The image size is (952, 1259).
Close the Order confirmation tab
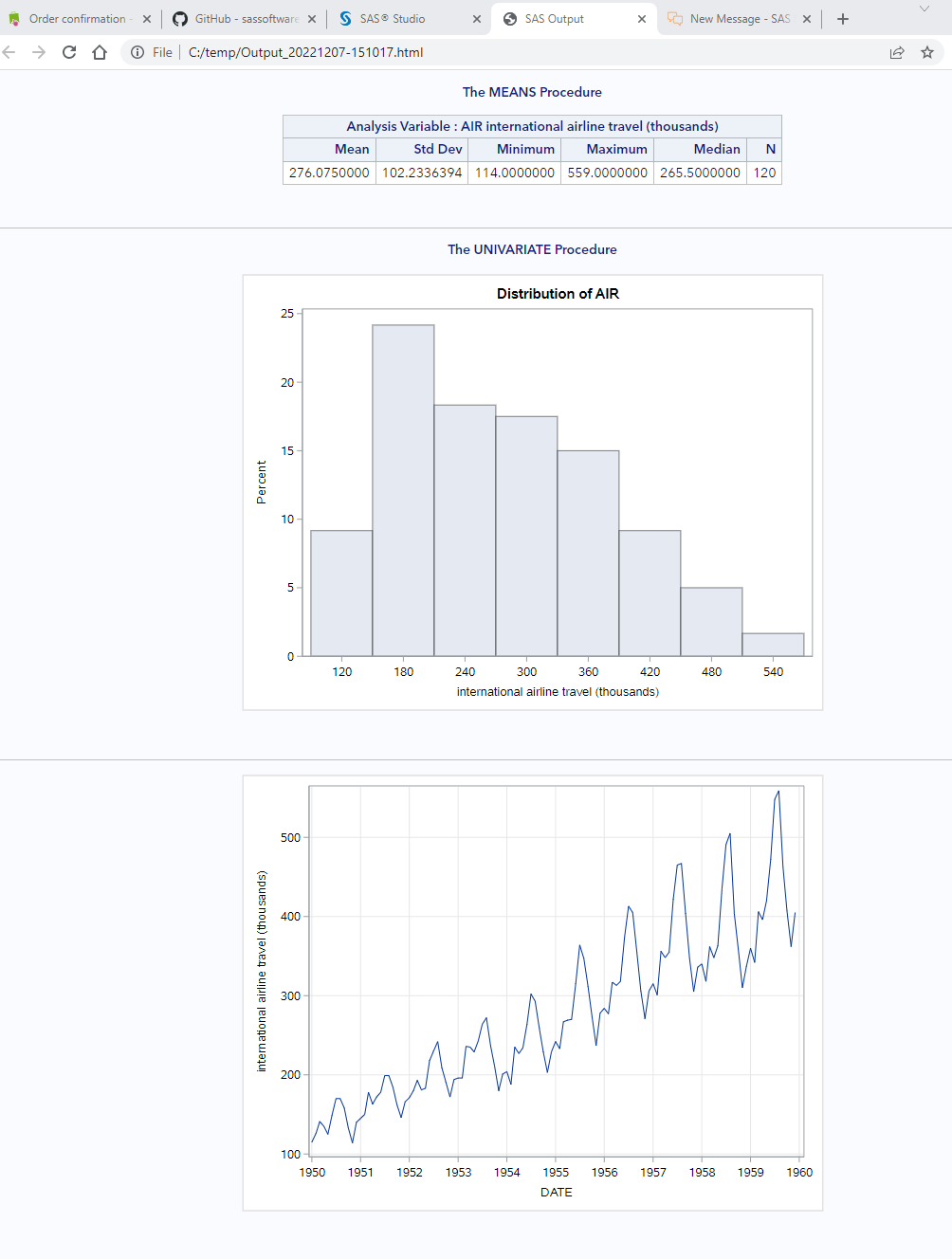[x=147, y=19]
